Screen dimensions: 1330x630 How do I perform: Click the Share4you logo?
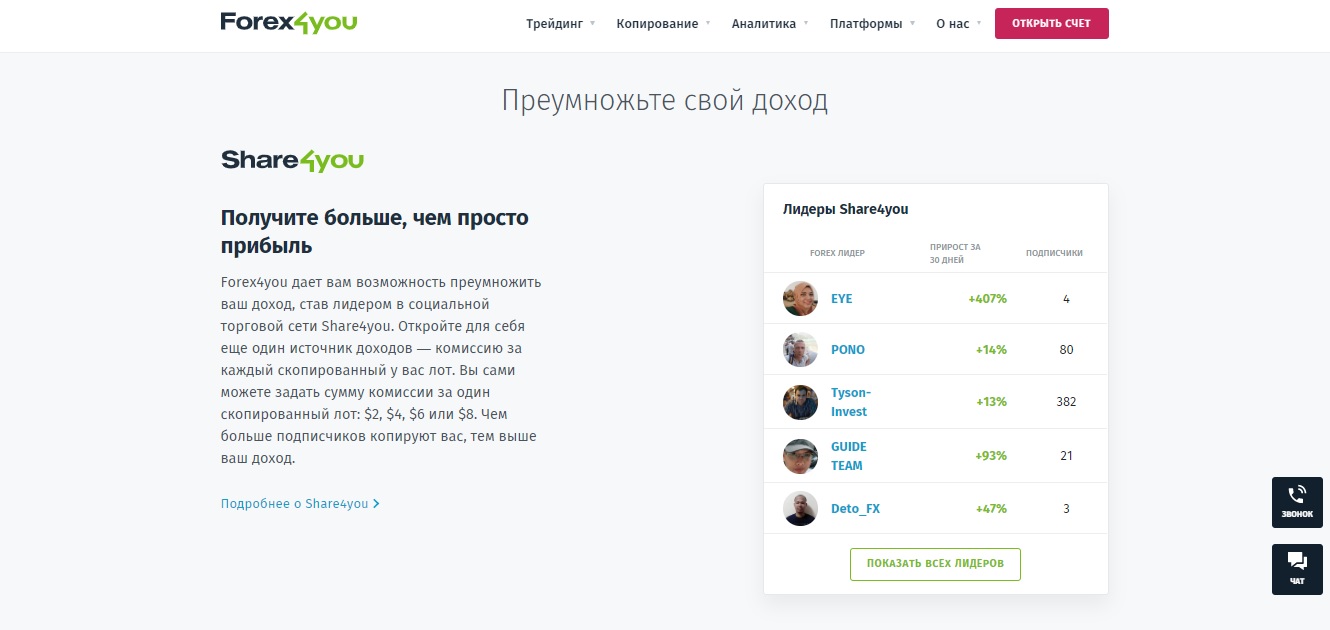click(291, 159)
